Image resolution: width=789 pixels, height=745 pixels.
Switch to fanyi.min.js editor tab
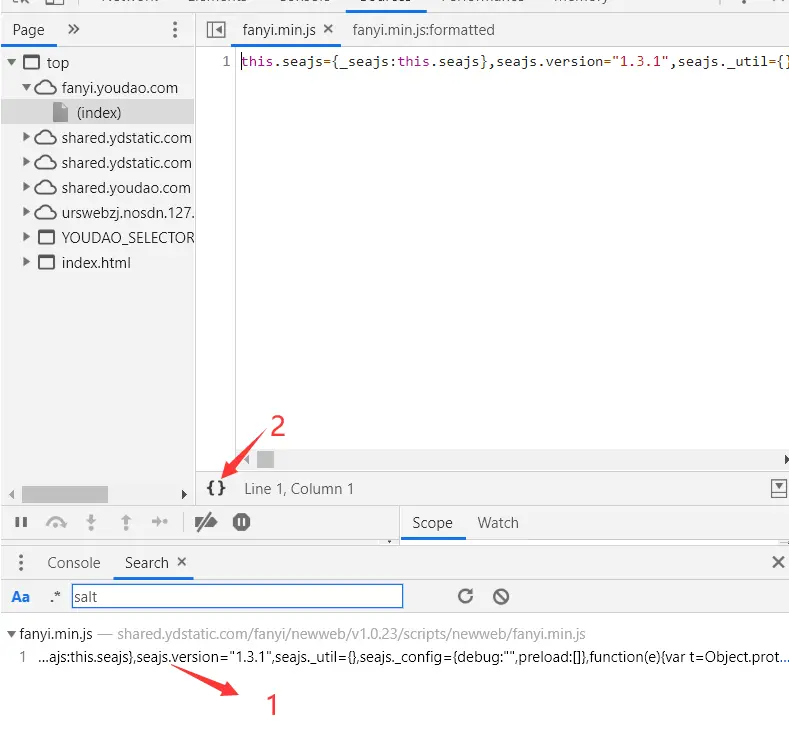pos(279,30)
